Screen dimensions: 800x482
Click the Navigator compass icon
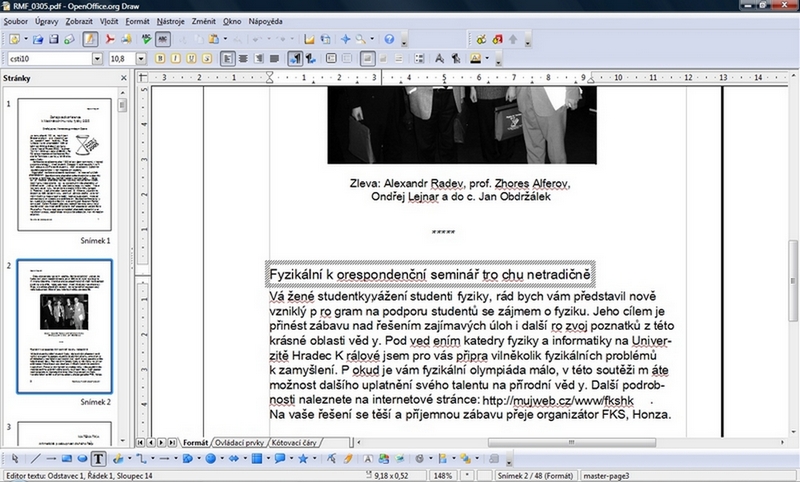(x=346, y=39)
